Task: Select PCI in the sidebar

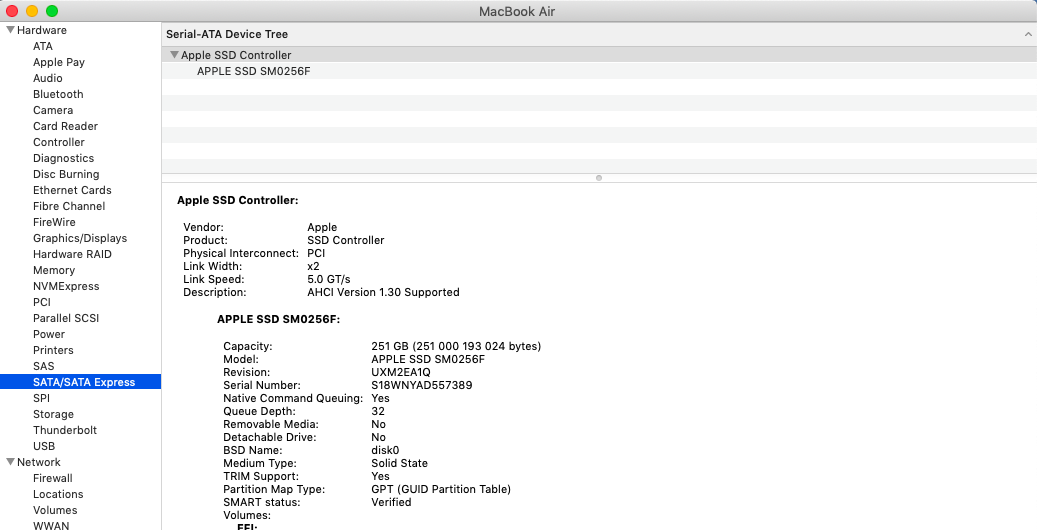Action: click(x=42, y=302)
